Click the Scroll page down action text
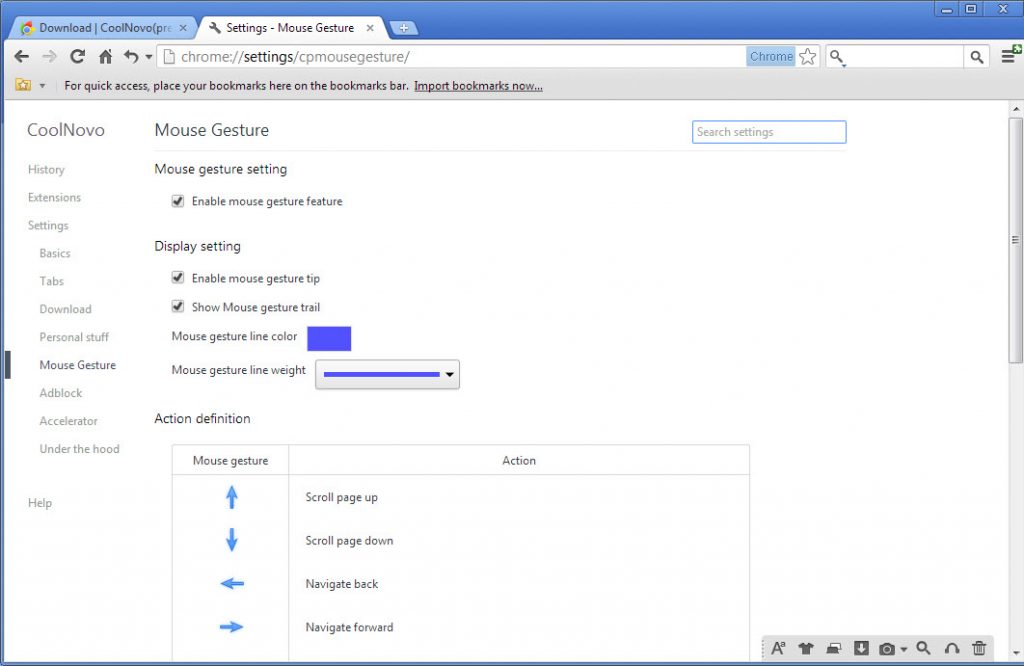 click(x=349, y=541)
